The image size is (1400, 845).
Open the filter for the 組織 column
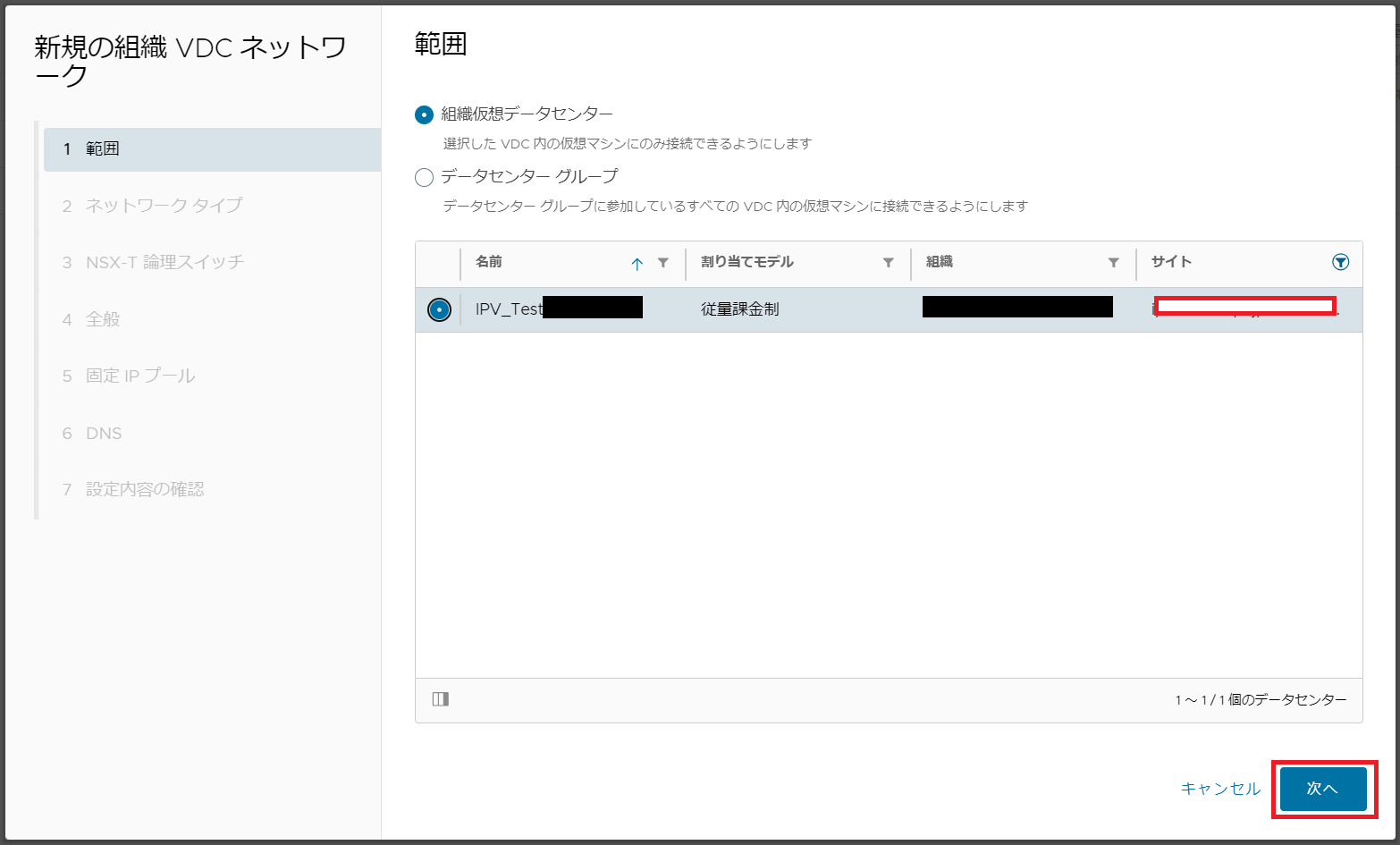[1113, 263]
